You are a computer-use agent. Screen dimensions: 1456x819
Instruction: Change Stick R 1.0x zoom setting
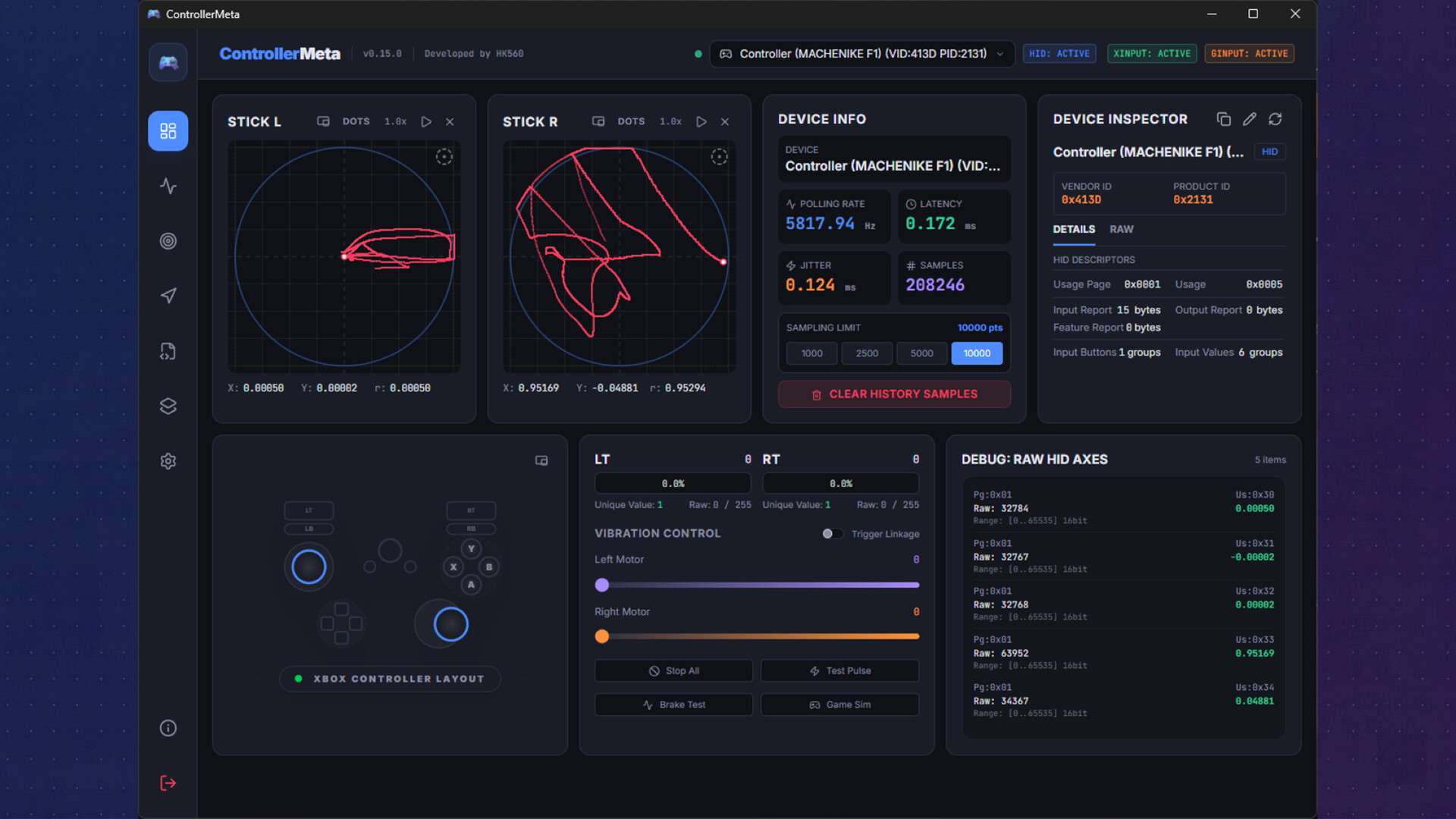point(670,121)
